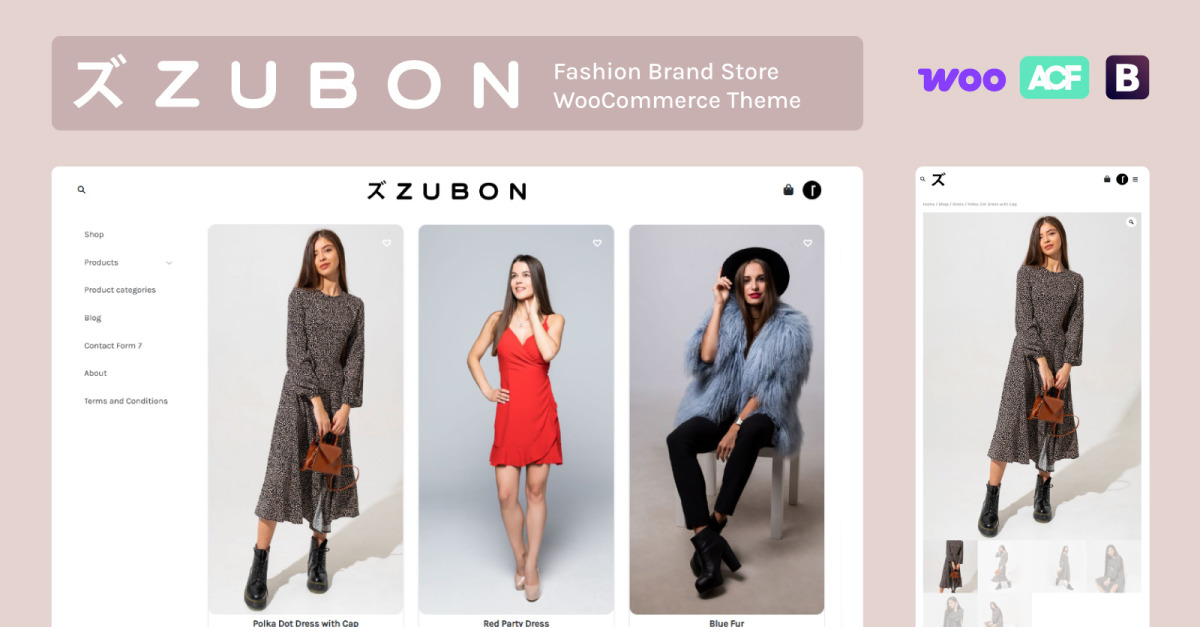Click the centered ZUBON store logo

click(x=446, y=190)
